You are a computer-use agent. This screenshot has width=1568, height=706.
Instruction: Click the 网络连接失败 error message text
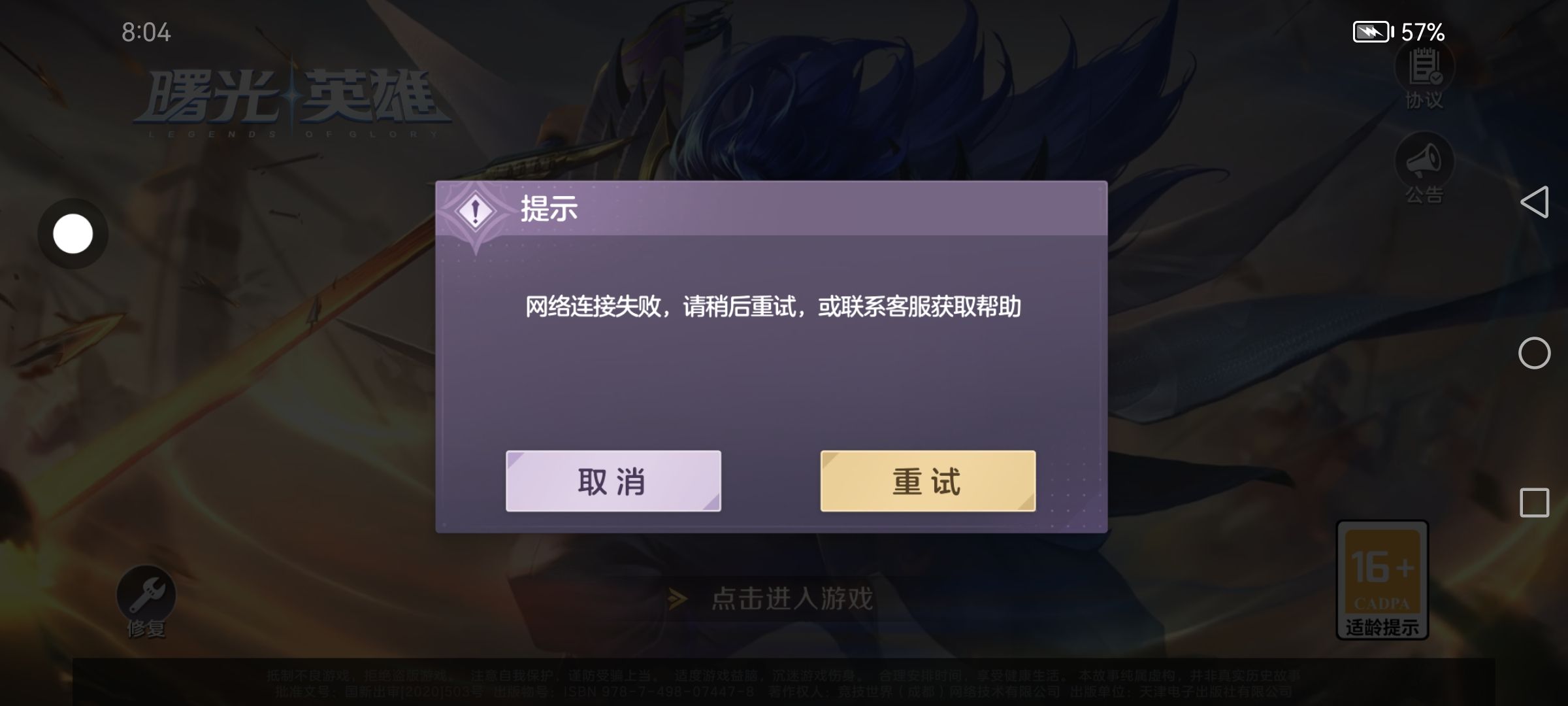pyautogui.click(x=773, y=307)
